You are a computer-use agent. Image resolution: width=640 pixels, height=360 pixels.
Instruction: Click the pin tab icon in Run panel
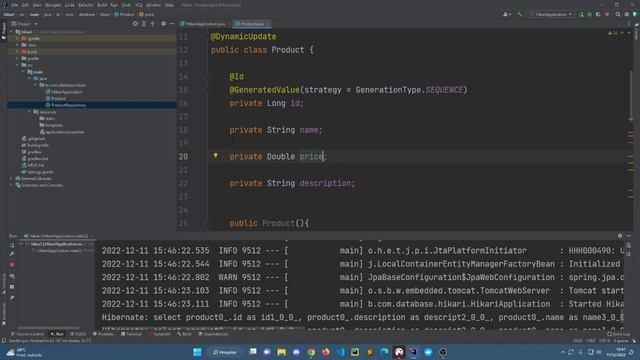12,298
